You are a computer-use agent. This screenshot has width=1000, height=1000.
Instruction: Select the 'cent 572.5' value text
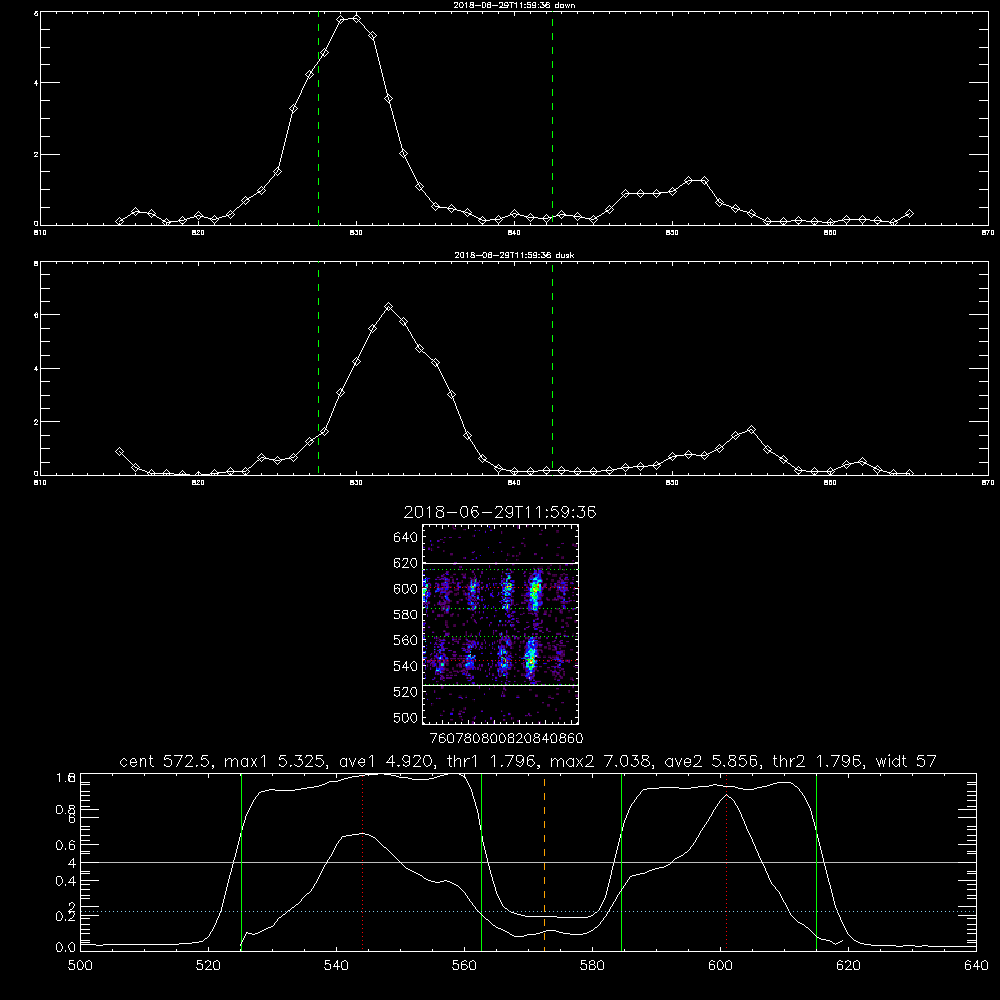coord(166,761)
